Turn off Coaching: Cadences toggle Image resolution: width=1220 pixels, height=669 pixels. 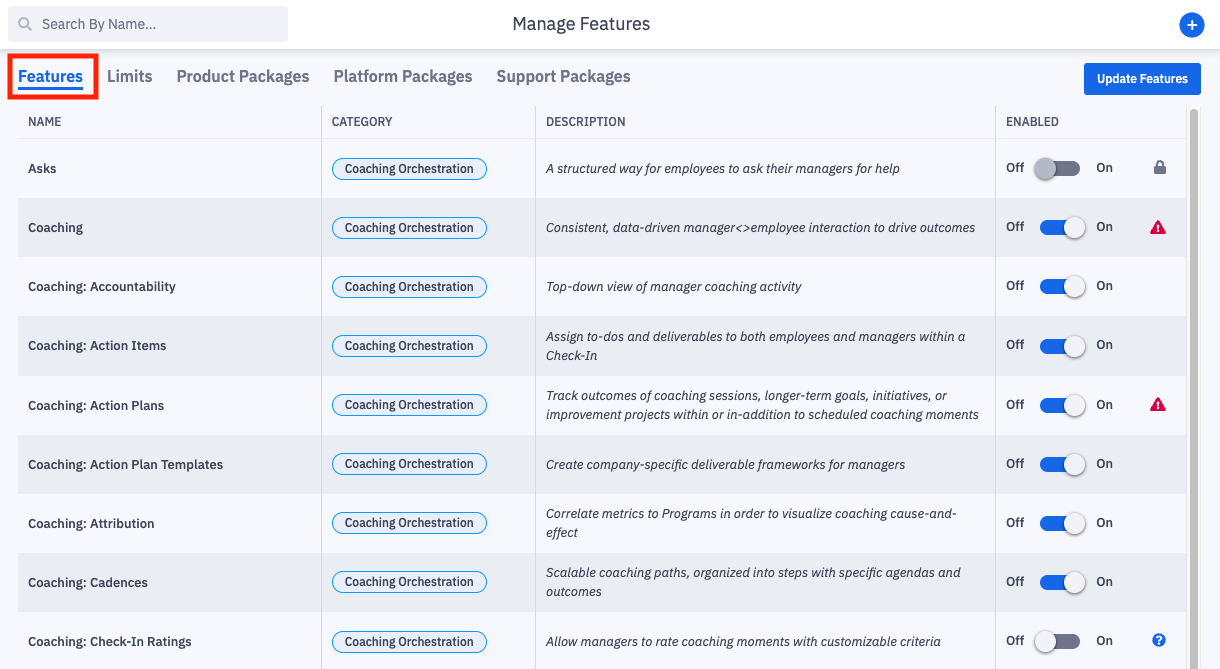pyautogui.click(x=1063, y=582)
